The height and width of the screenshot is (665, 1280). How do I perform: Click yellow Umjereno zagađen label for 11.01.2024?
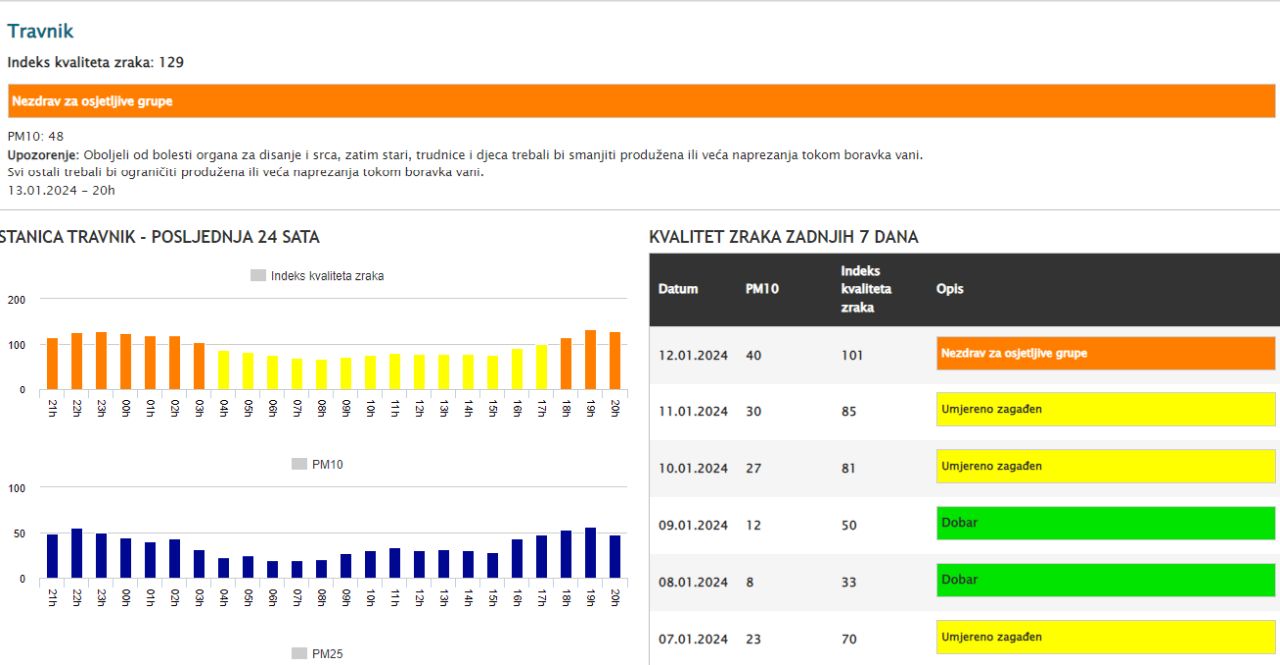click(x=1105, y=410)
